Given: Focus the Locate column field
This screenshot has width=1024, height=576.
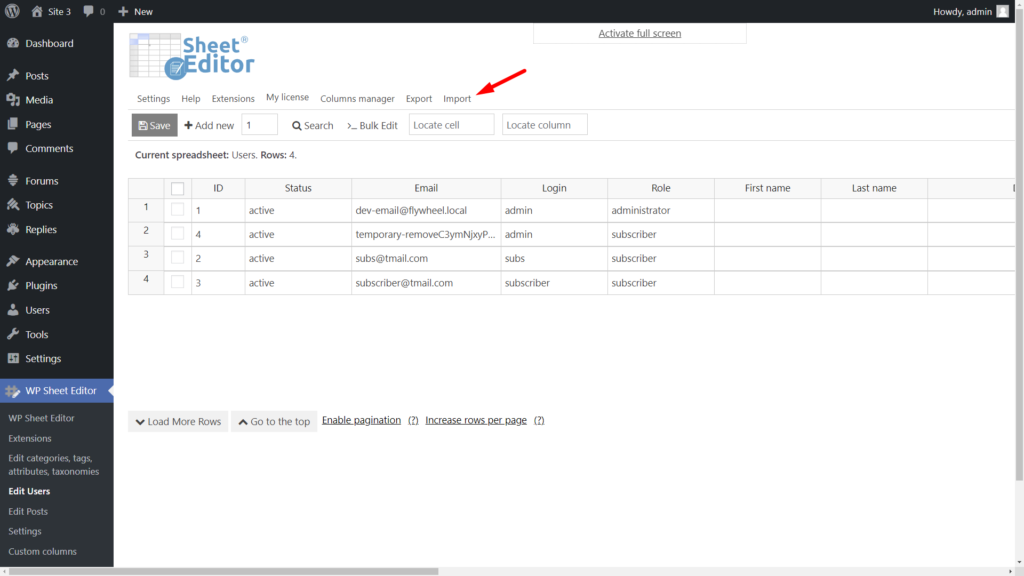Looking at the screenshot, I should coord(545,125).
